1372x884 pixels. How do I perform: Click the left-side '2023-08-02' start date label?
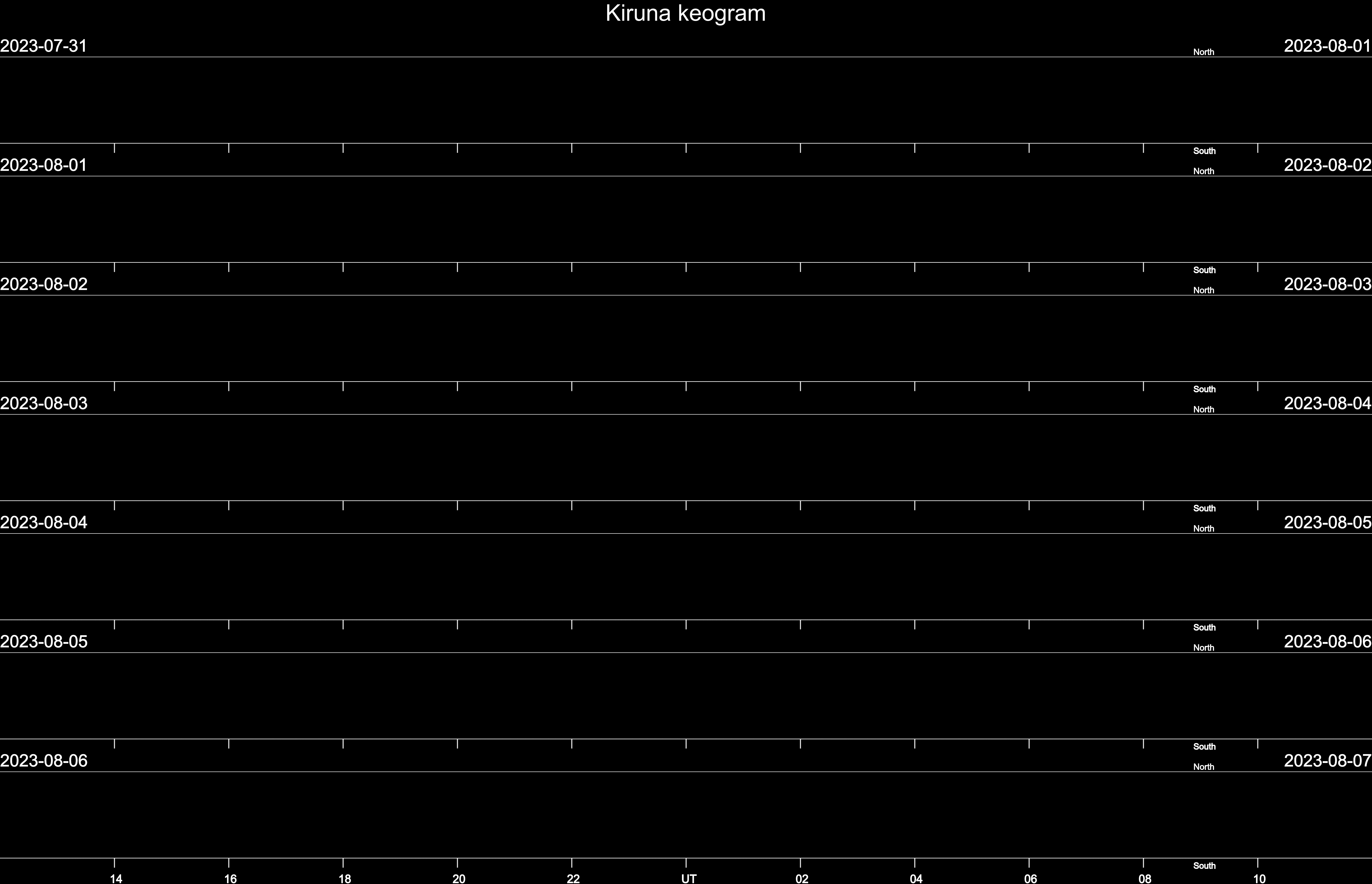click(44, 284)
